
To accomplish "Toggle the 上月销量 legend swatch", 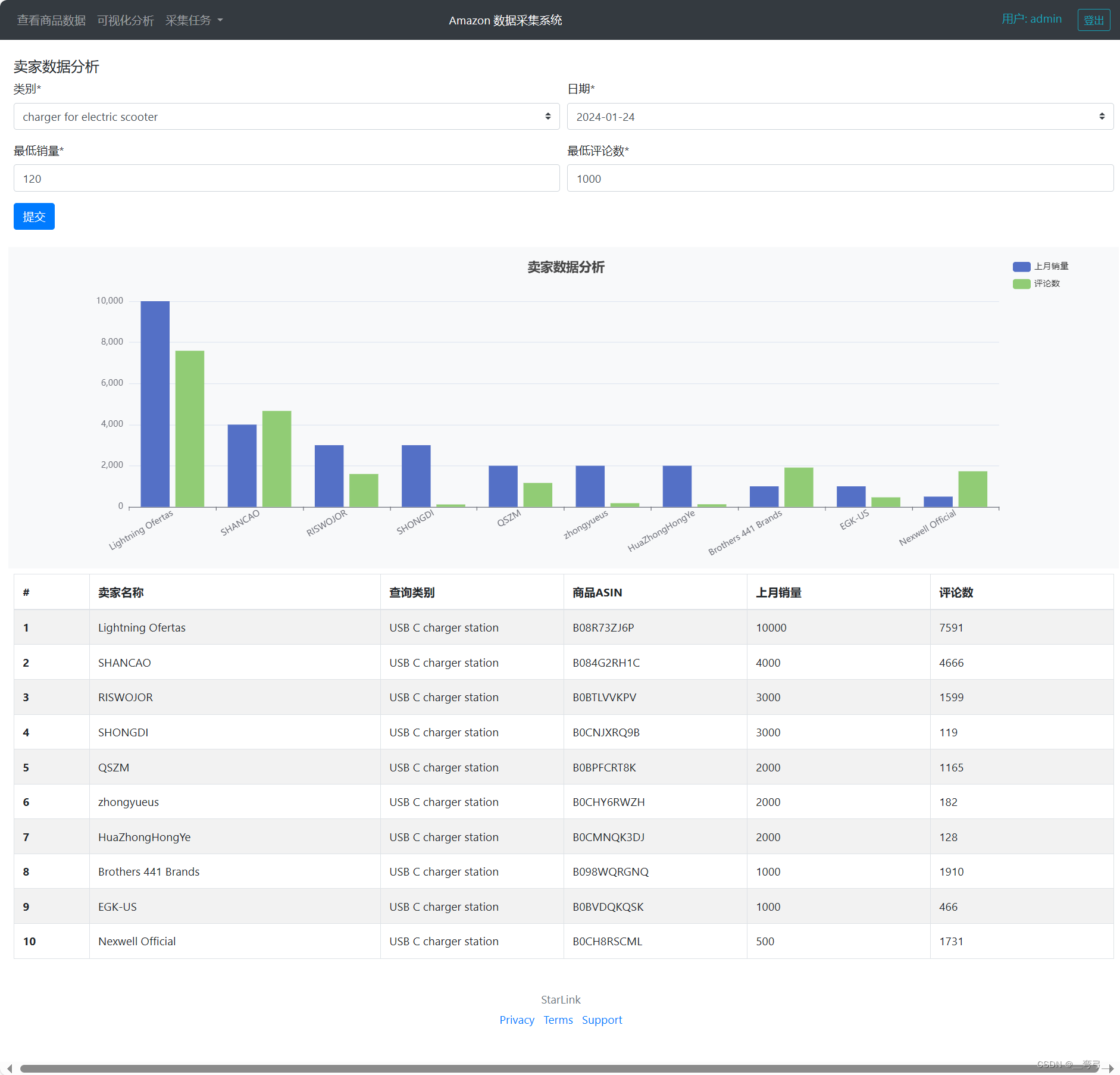I will [1021, 267].
